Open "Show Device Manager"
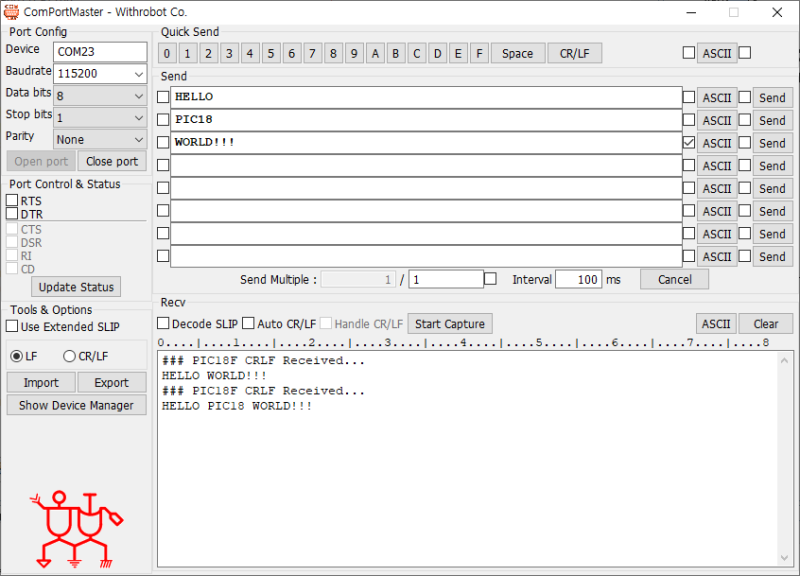Viewport: 800px width, 576px height. pos(76,404)
